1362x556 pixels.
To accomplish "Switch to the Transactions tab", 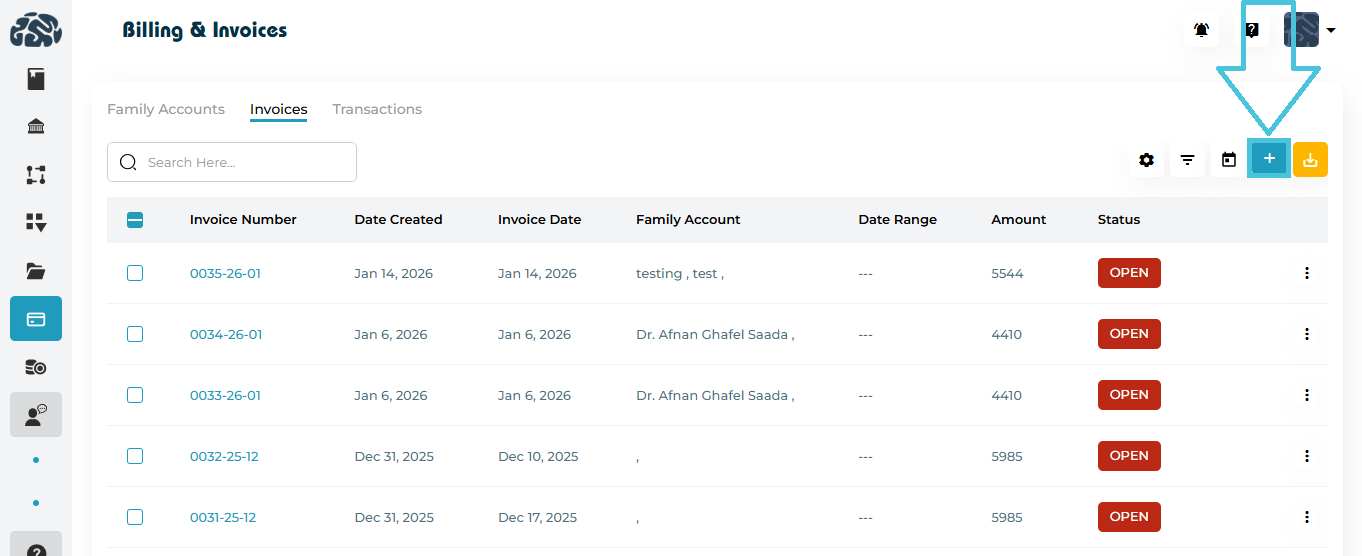I will point(377,109).
